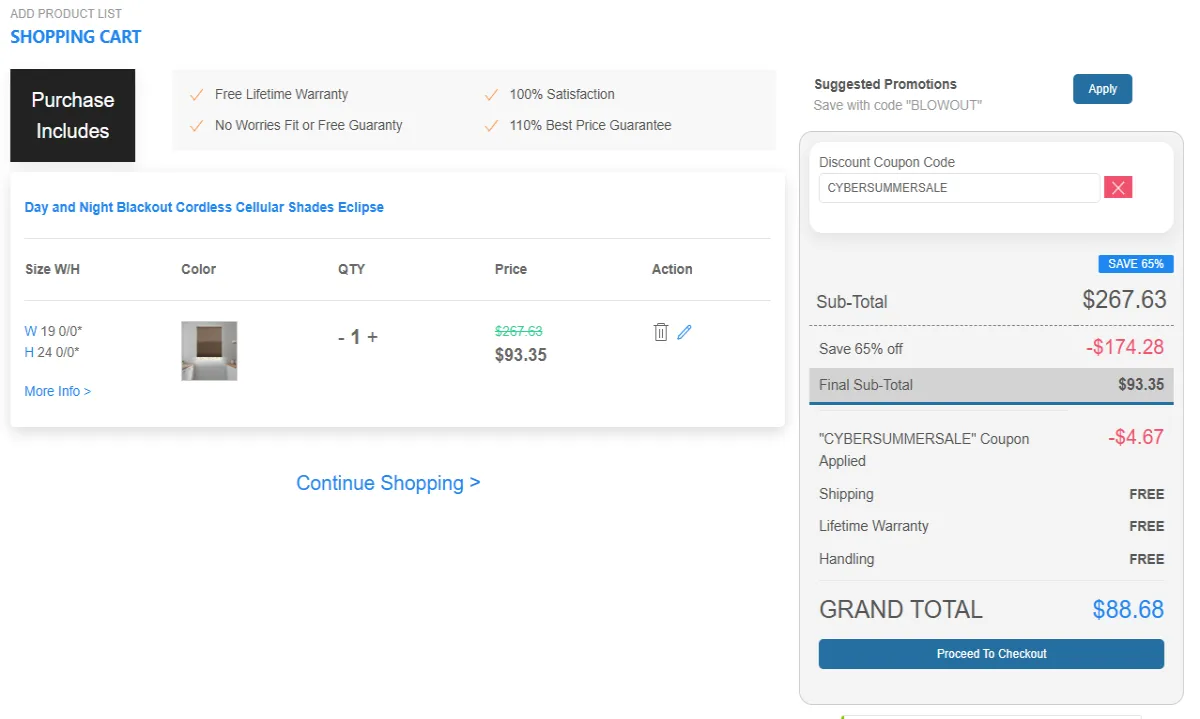Image resolution: width=1200 pixels, height=719 pixels.
Task: Click the checkmark by No Worries Fit guaranty
Action: pos(196,125)
